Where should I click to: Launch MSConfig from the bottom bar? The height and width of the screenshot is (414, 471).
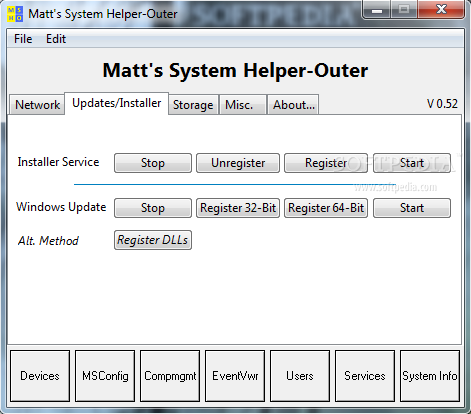[105, 376]
